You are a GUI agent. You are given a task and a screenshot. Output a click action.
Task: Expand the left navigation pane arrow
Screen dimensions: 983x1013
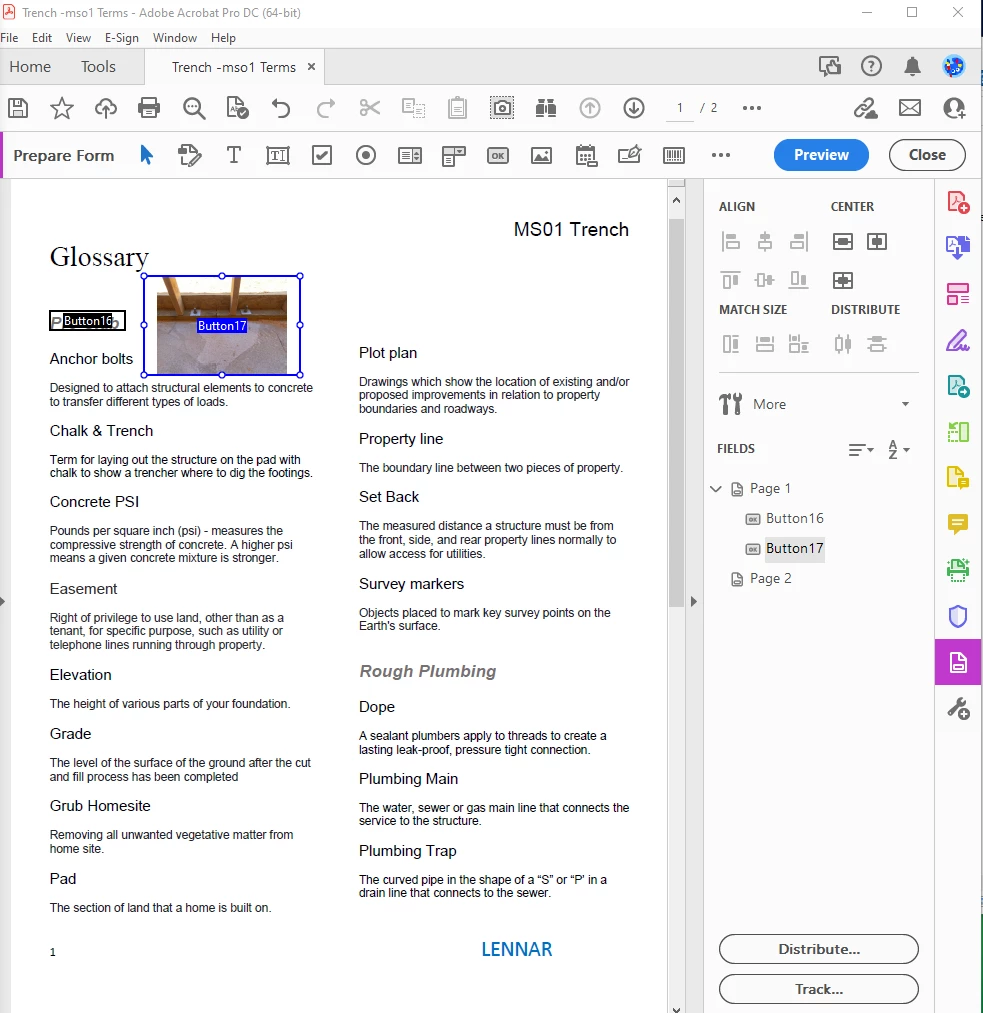tap(3, 601)
